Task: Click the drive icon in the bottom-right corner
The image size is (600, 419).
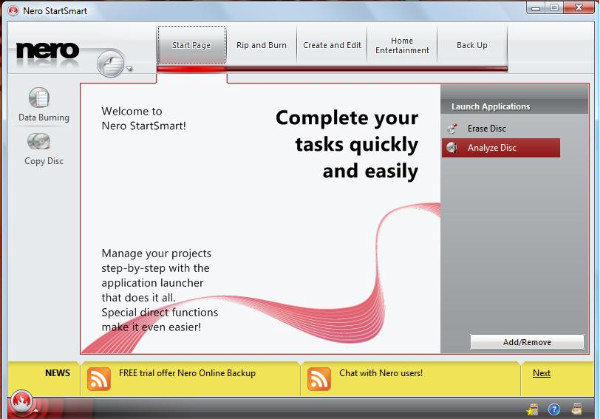Action: pos(577,409)
